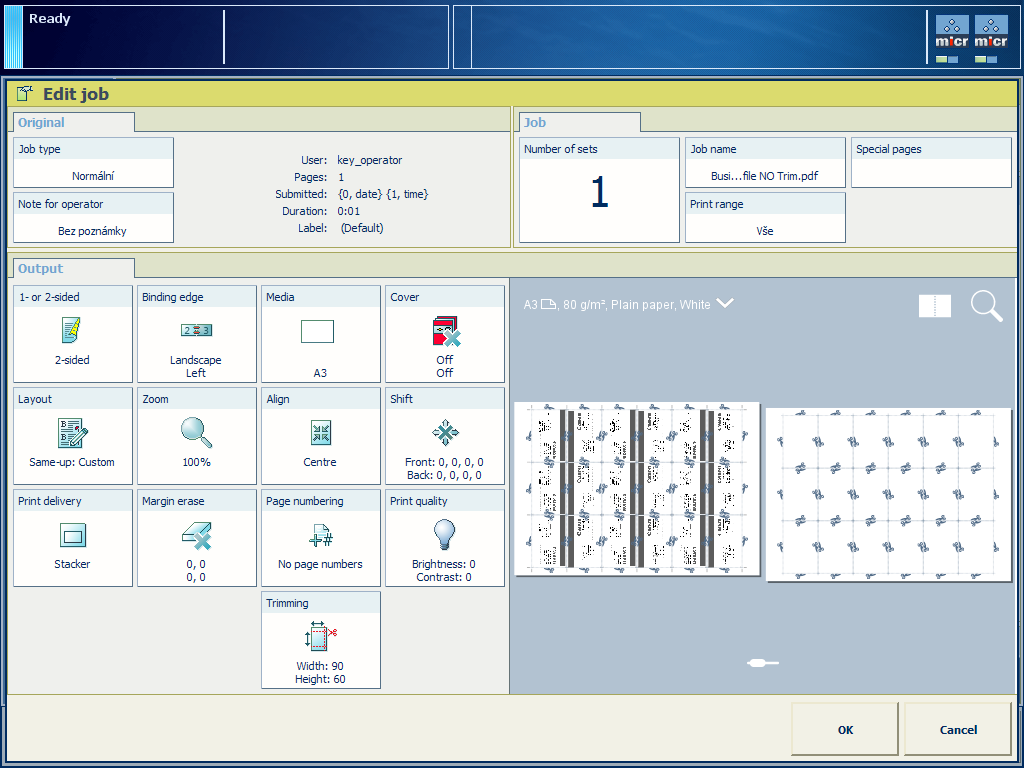The width and height of the screenshot is (1024, 768).
Task: Select the Cover off icon
Action: 444,331
